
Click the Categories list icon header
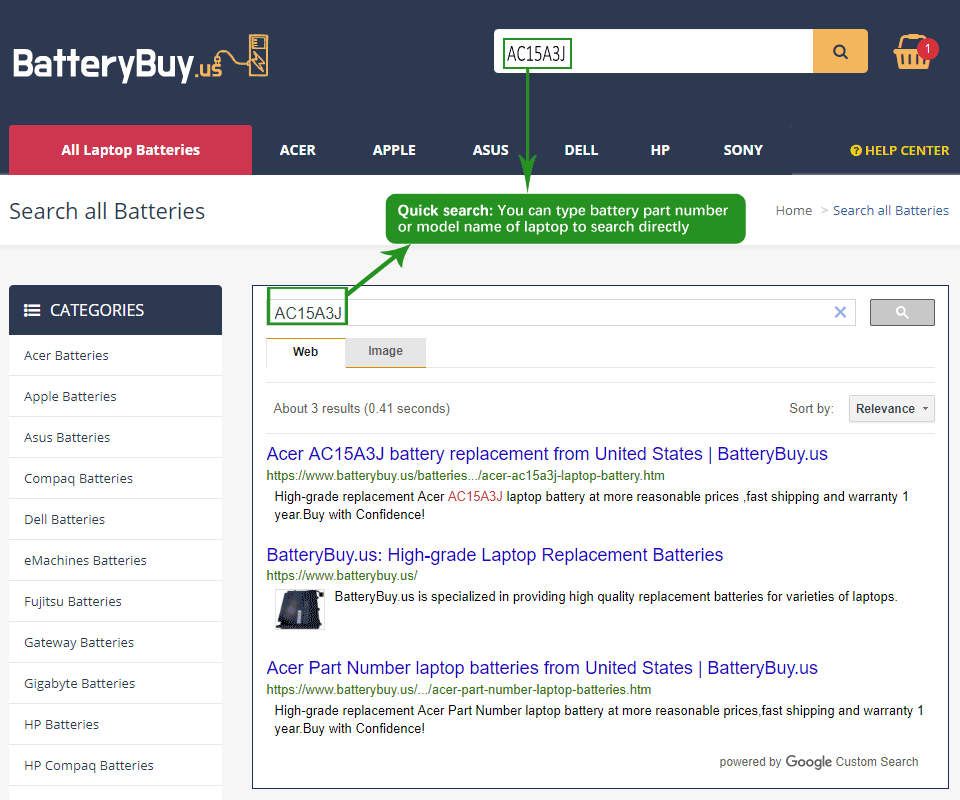pos(33,310)
